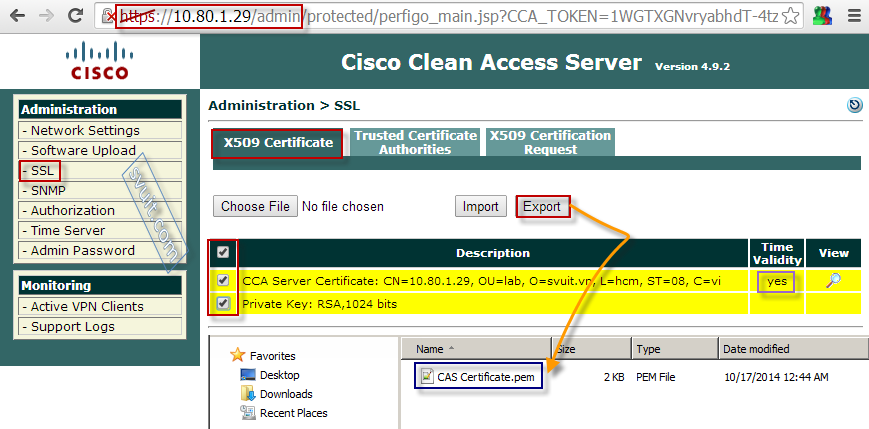Open the user profile extension icon
Viewport: 869px width, 429px height.
click(x=822, y=16)
